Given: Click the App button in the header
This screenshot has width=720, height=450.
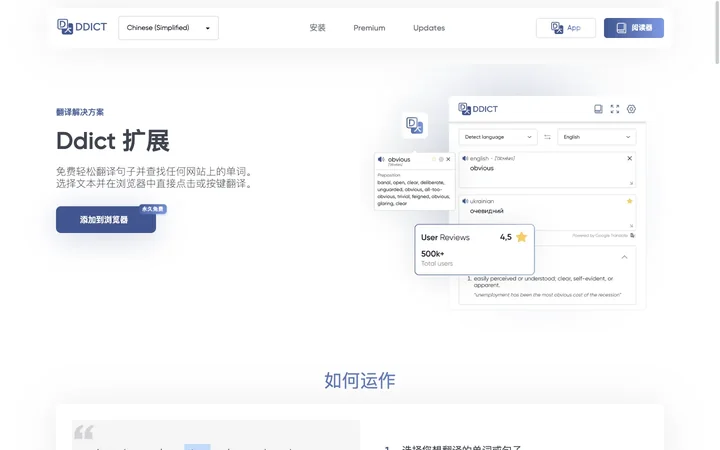Looking at the screenshot, I should pos(566,28).
